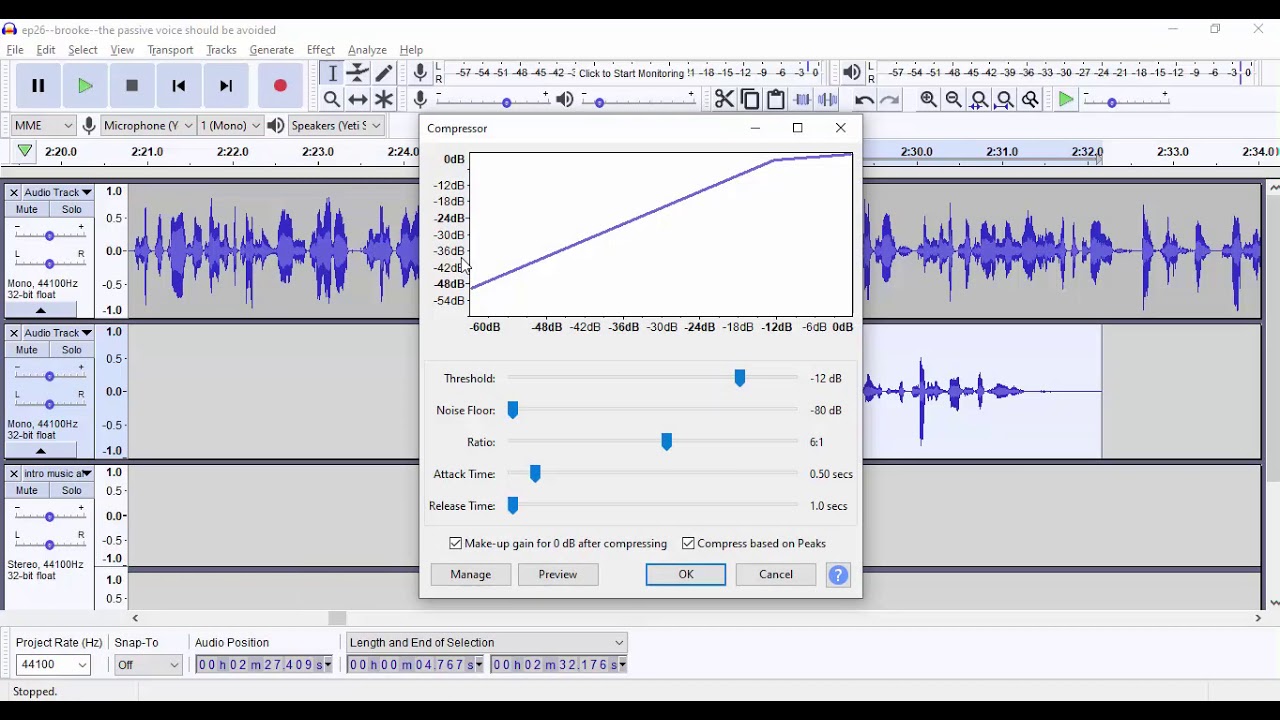The width and height of the screenshot is (1280, 720).
Task: Solo the intro music track
Action: pos(71,491)
